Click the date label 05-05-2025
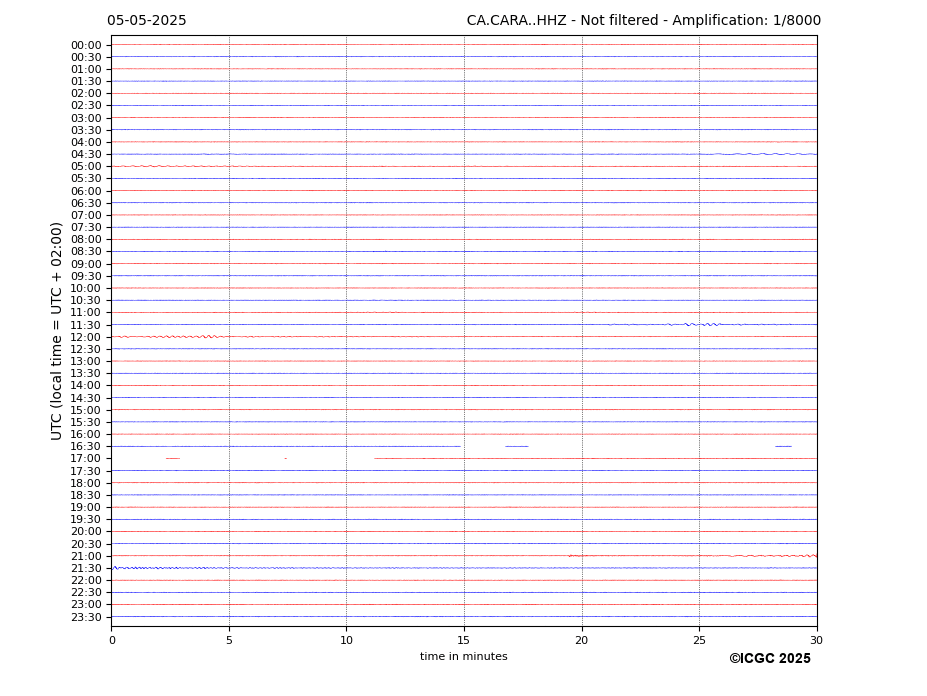The image size is (927, 696). click(x=147, y=20)
